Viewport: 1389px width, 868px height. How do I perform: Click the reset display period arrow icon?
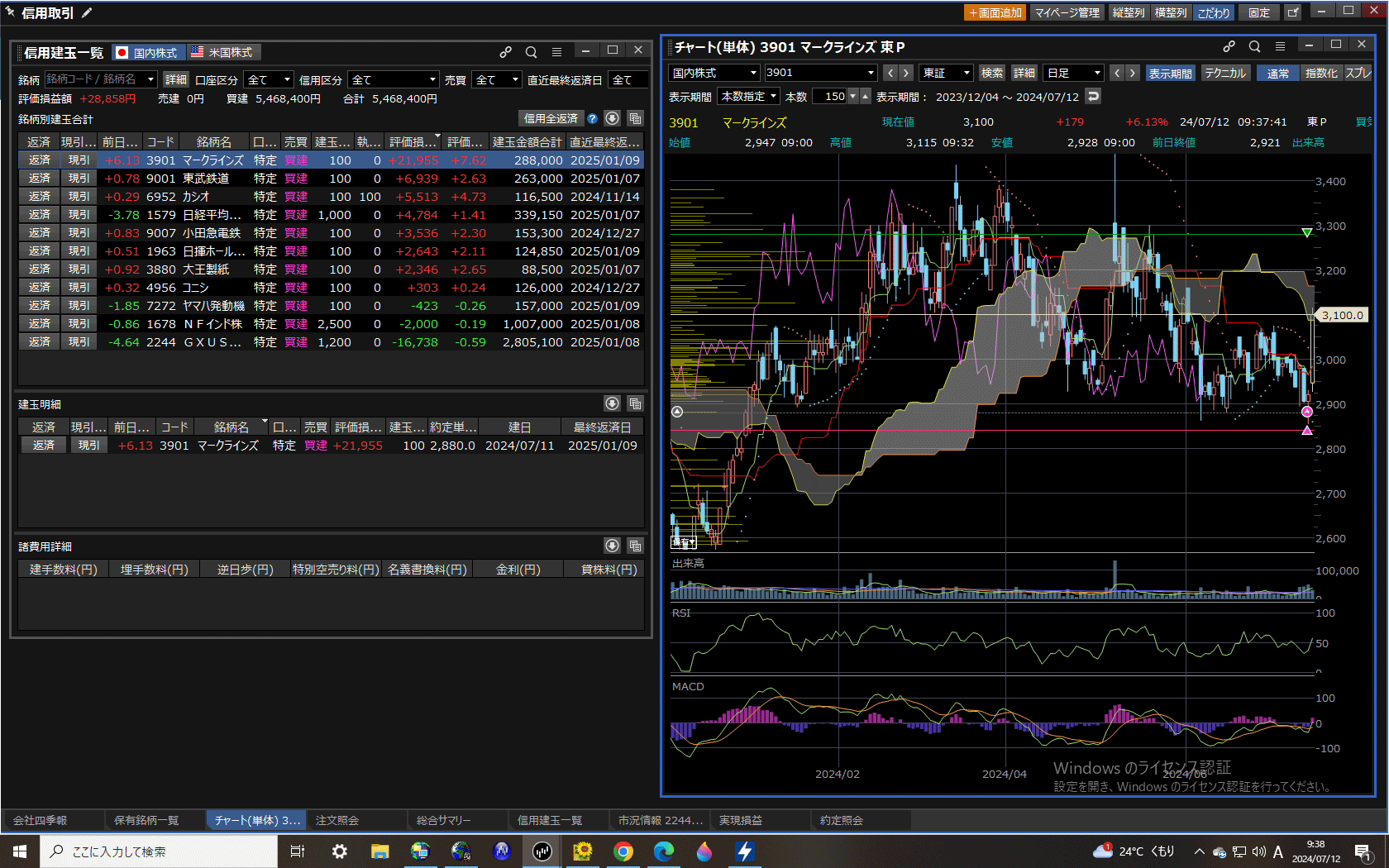(x=1093, y=97)
